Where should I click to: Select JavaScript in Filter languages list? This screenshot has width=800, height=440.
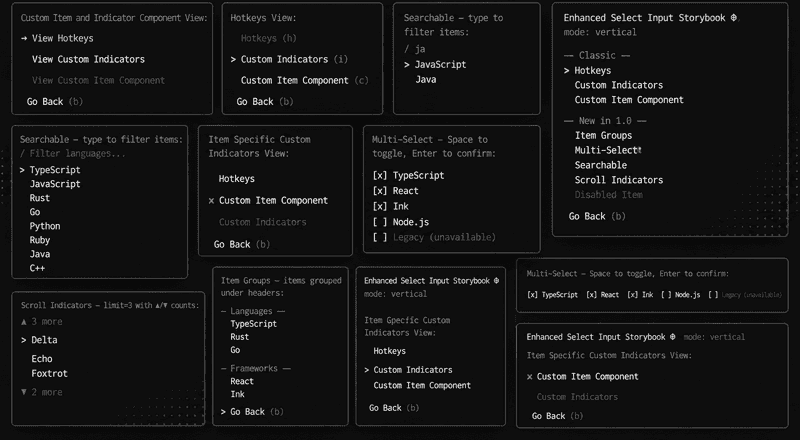(x=55, y=184)
